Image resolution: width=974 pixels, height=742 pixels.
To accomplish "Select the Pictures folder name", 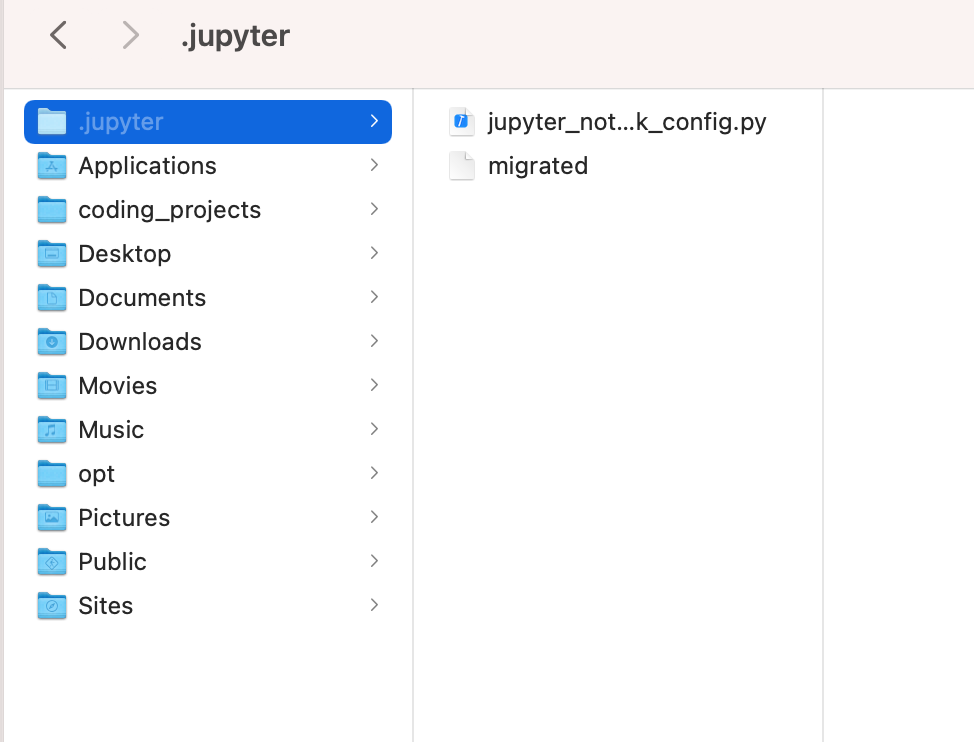I will [x=124, y=518].
